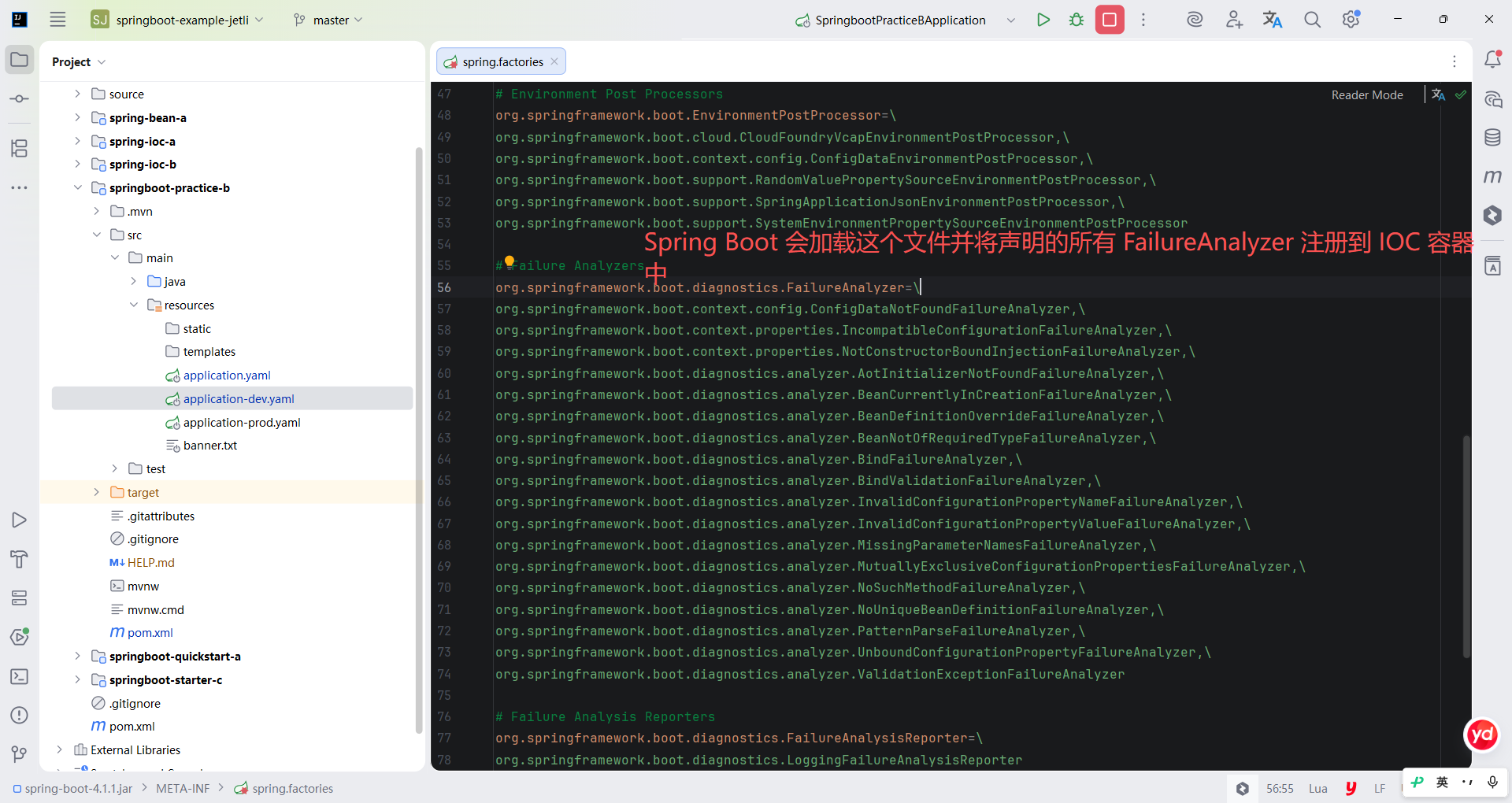Open the Run tool window
This screenshot has height=803, width=1512.
20,520
